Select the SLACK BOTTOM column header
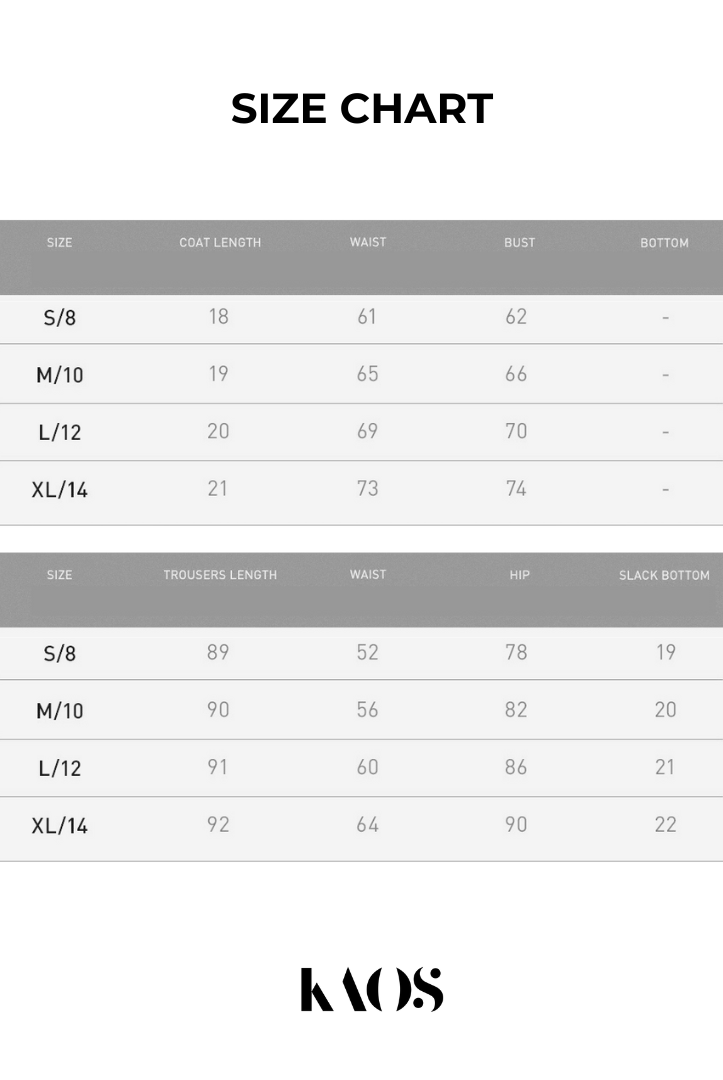 [664, 575]
